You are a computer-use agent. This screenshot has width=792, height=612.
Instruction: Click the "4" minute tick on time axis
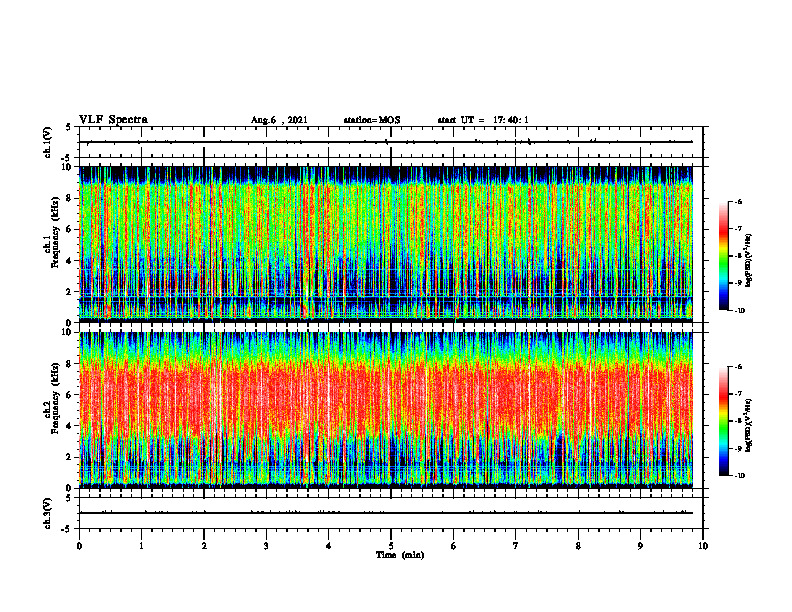(328, 546)
